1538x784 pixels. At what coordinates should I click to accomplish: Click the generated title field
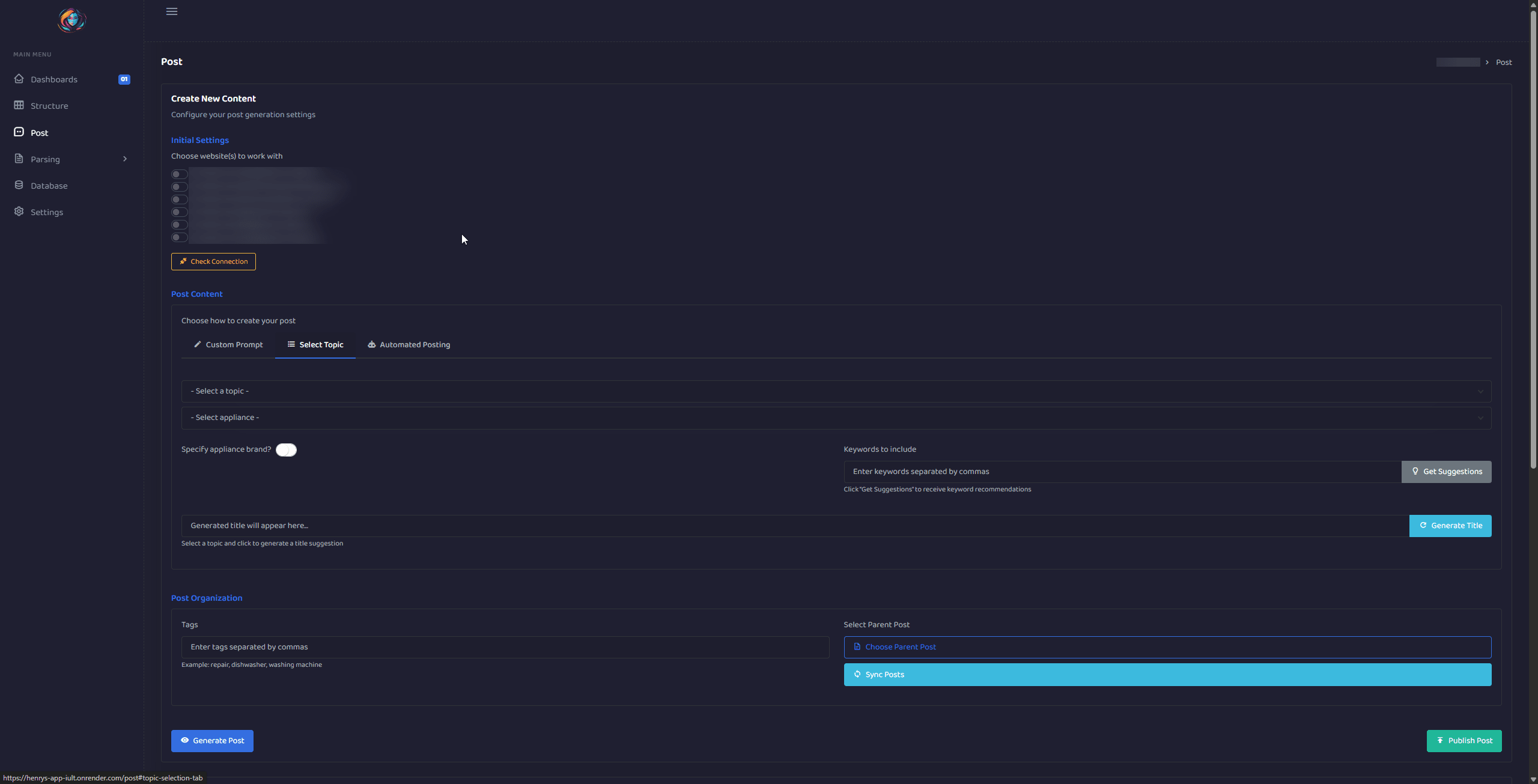pos(795,526)
